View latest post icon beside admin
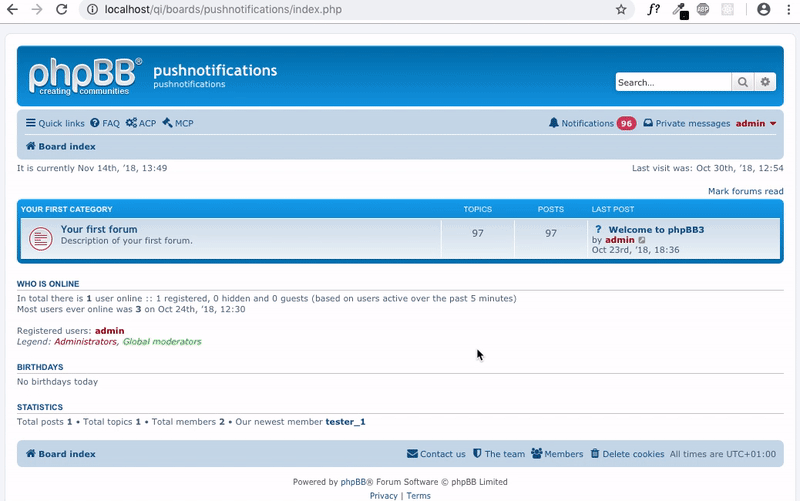The height and width of the screenshot is (501, 800). pos(642,240)
